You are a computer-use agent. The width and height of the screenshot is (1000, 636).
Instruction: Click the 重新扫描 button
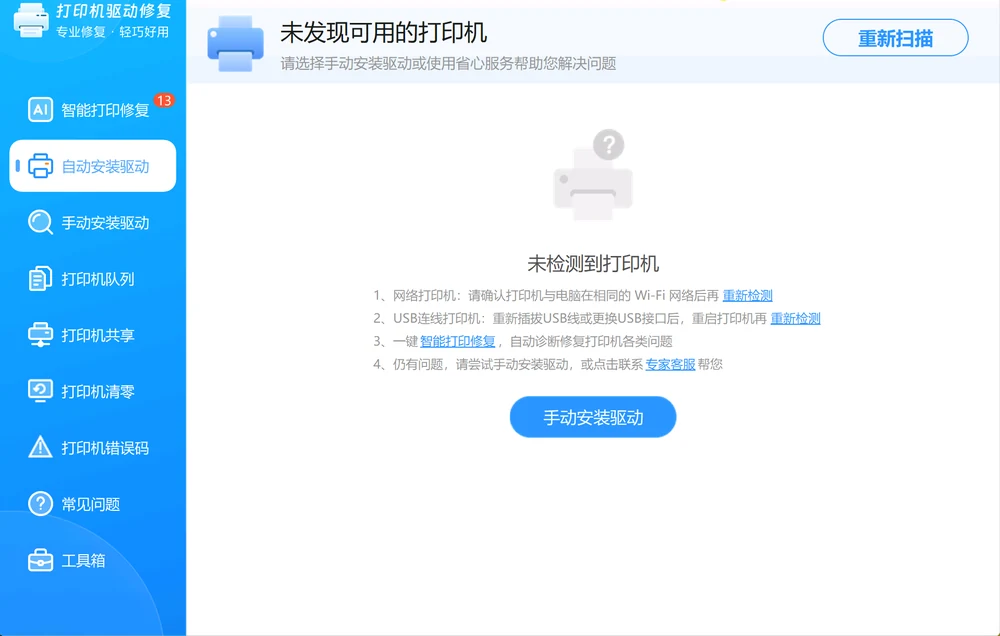[x=895, y=38]
